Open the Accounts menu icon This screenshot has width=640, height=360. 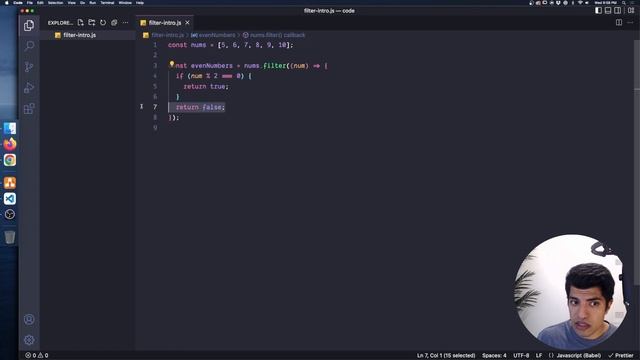pos(29,319)
